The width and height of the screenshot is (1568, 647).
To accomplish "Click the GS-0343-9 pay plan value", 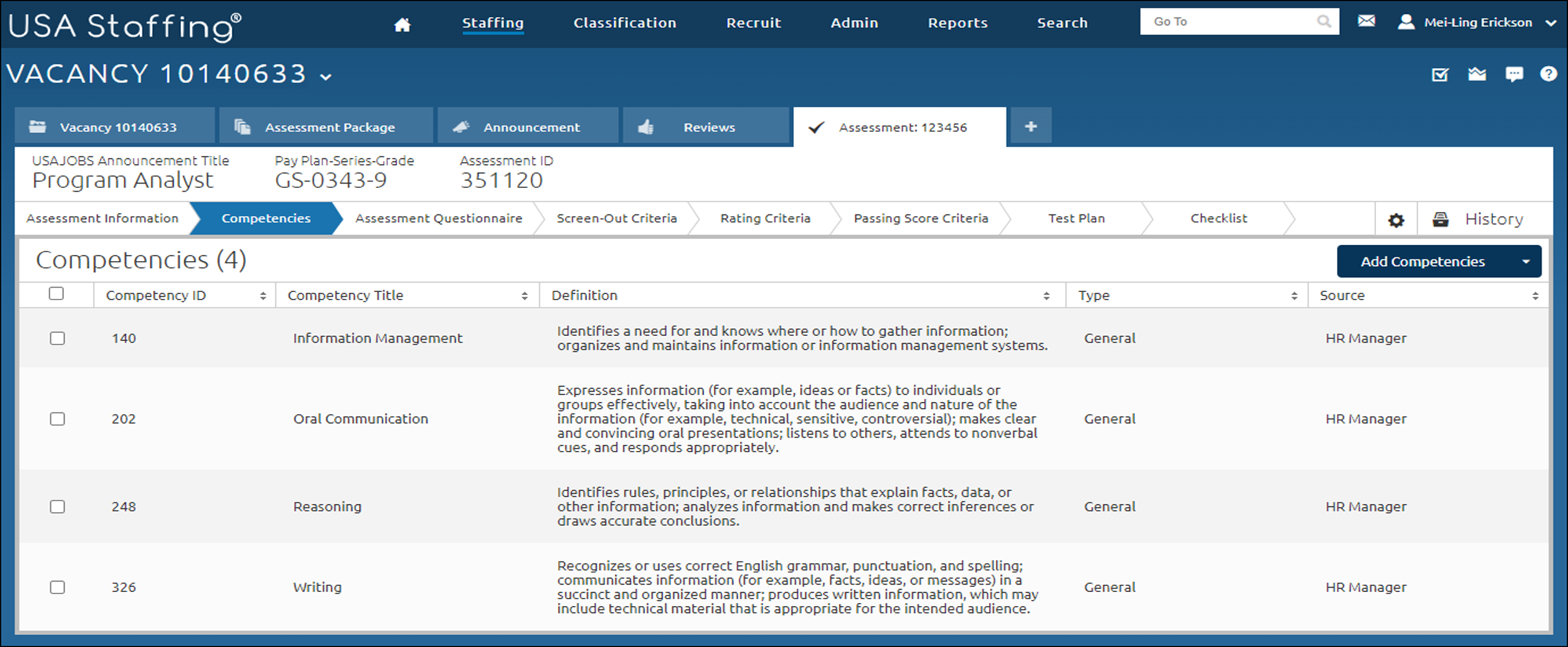I will 331,181.
